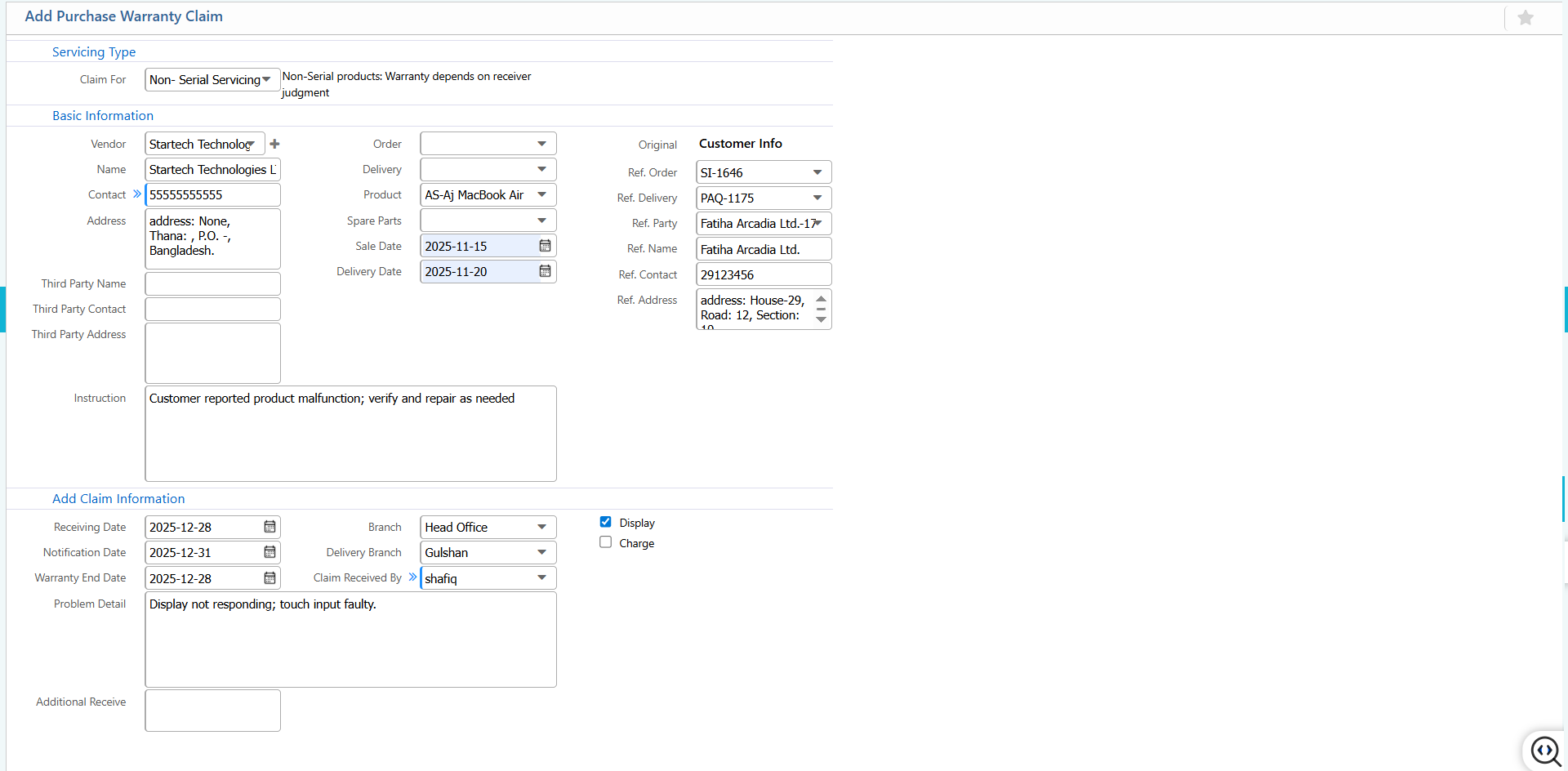
Task: Uncheck the Display checkbox
Action: coord(605,521)
